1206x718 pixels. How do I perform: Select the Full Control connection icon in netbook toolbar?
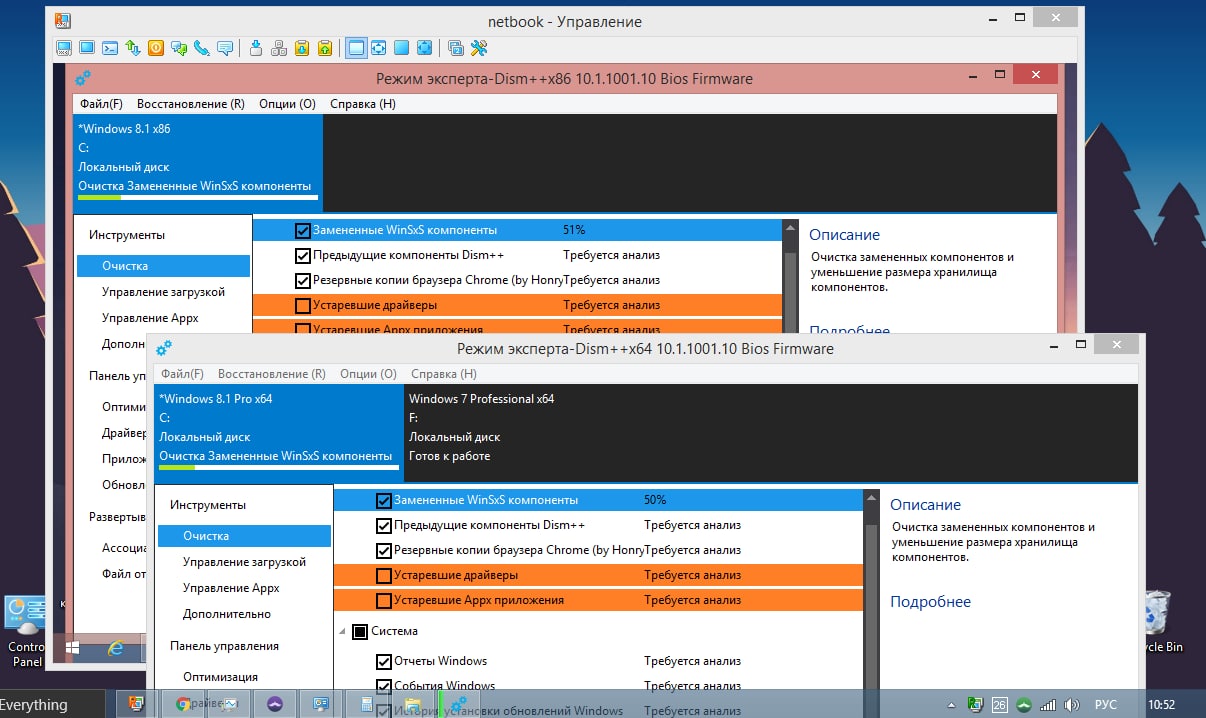[64, 48]
